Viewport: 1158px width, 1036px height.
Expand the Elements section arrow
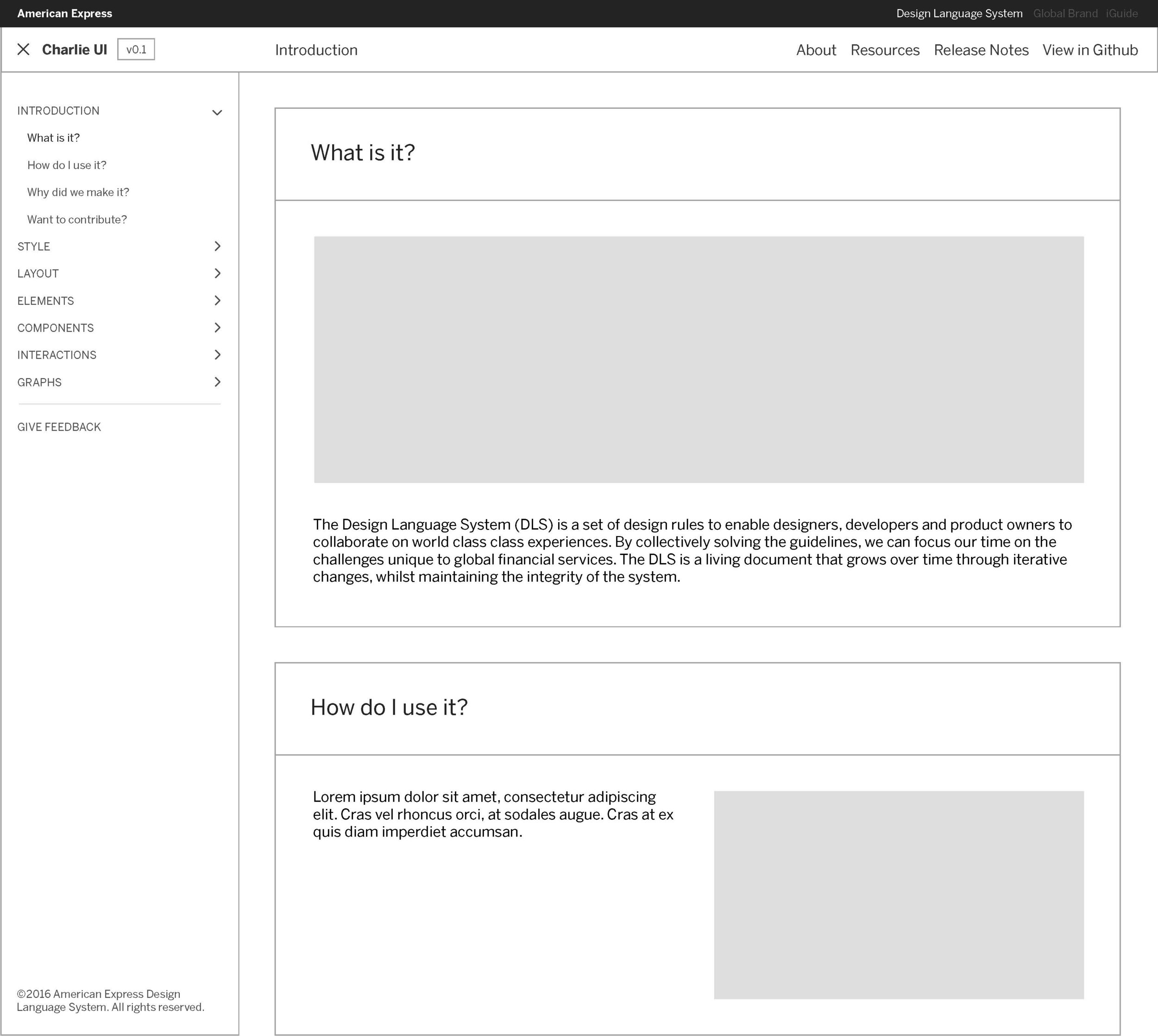217,301
